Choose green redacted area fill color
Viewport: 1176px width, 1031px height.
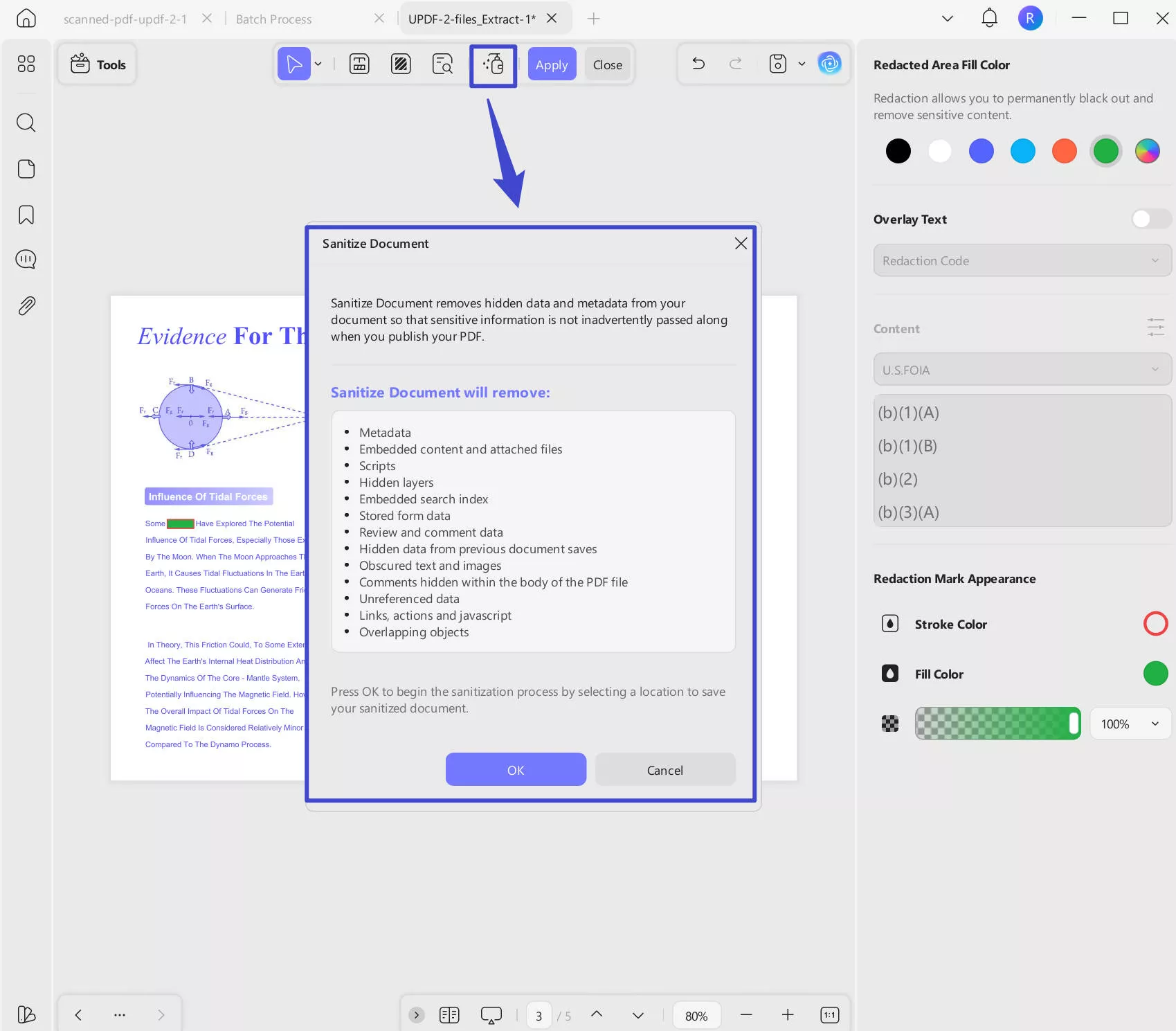[1106, 151]
